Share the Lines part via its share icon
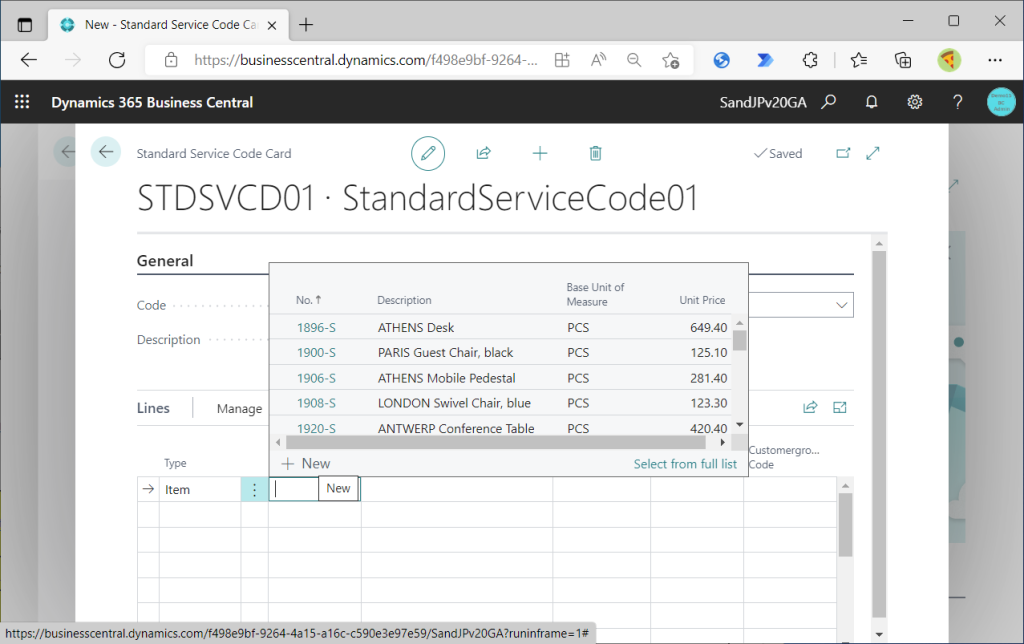The height and width of the screenshot is (644, 1024). point(810,408)
